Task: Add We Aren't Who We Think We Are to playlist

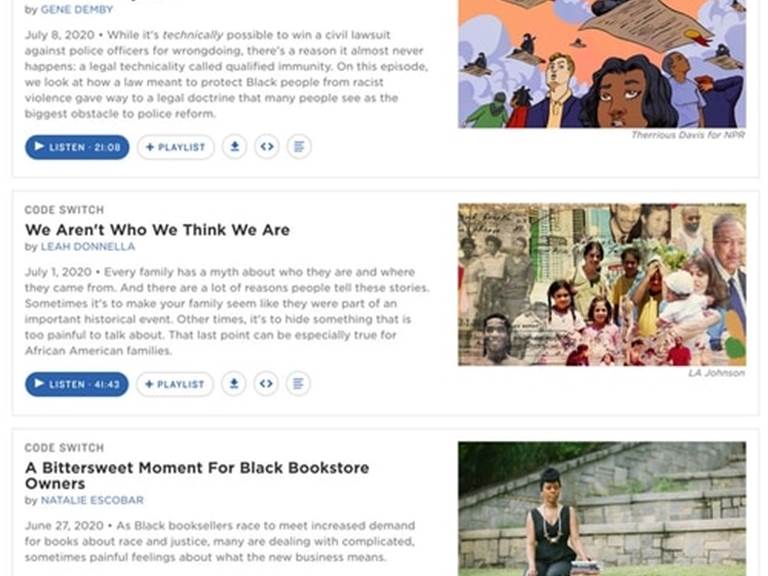Action: coord(175,384)
